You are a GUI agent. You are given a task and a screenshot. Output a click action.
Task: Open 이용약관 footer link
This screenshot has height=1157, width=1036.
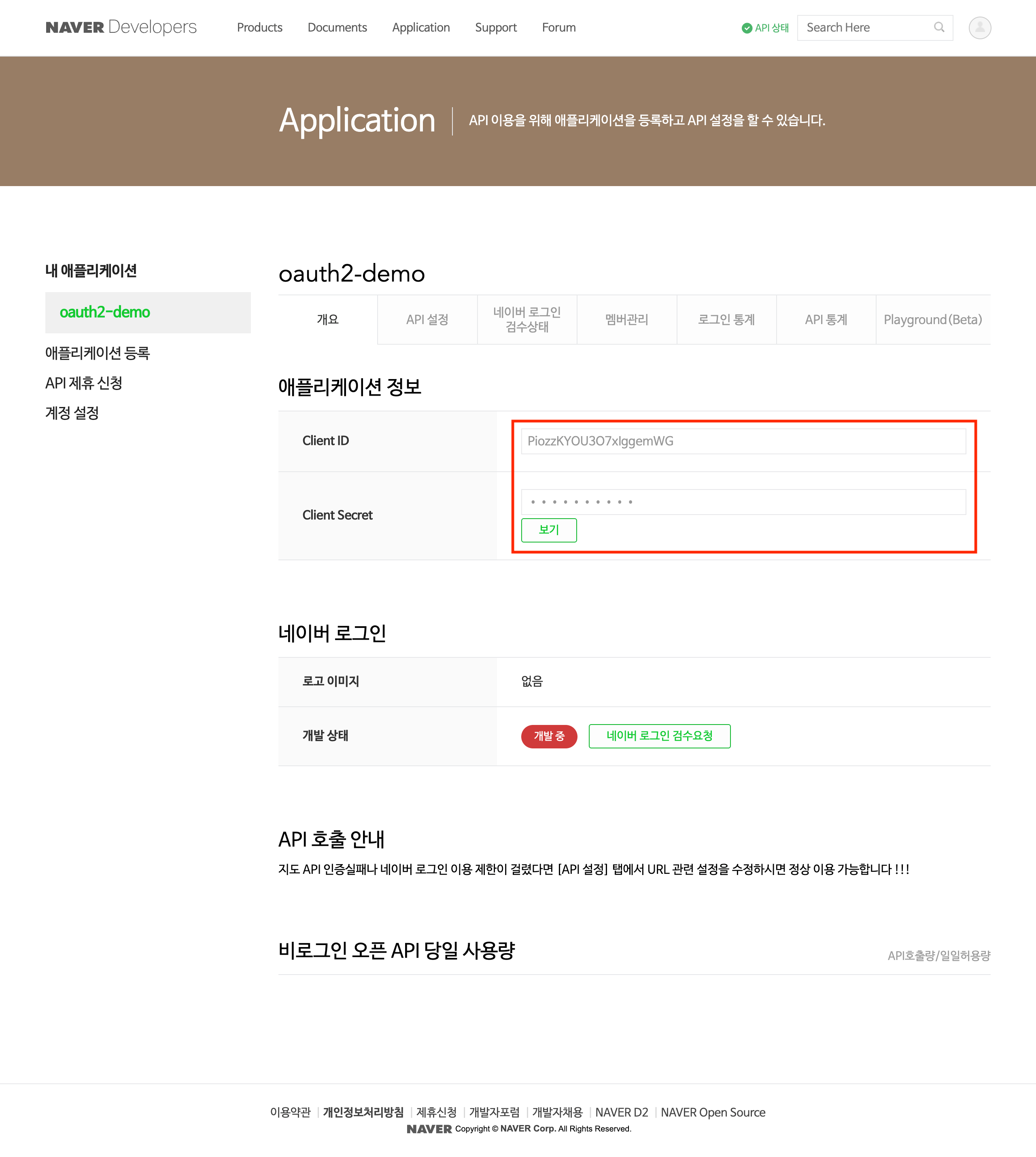pyautogui.click(x=290, y=1112)
